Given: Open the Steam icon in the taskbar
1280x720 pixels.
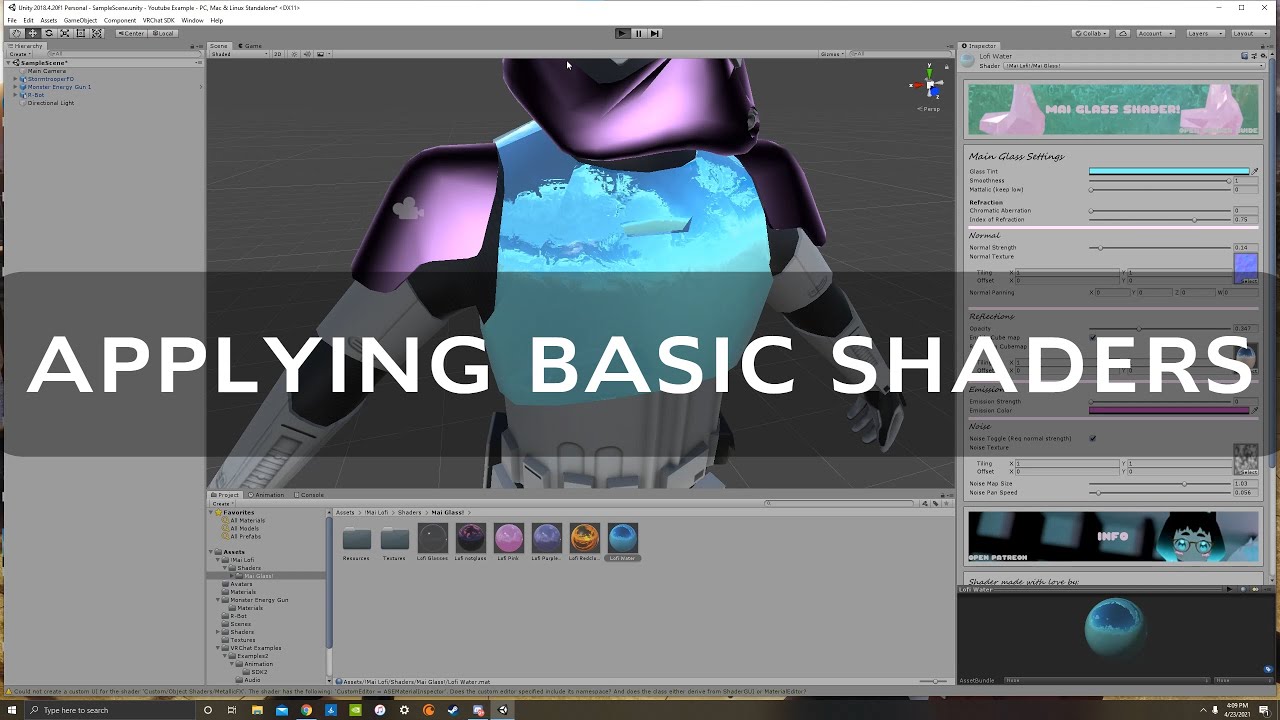Looking at the screenshot, I should [453, 710].
